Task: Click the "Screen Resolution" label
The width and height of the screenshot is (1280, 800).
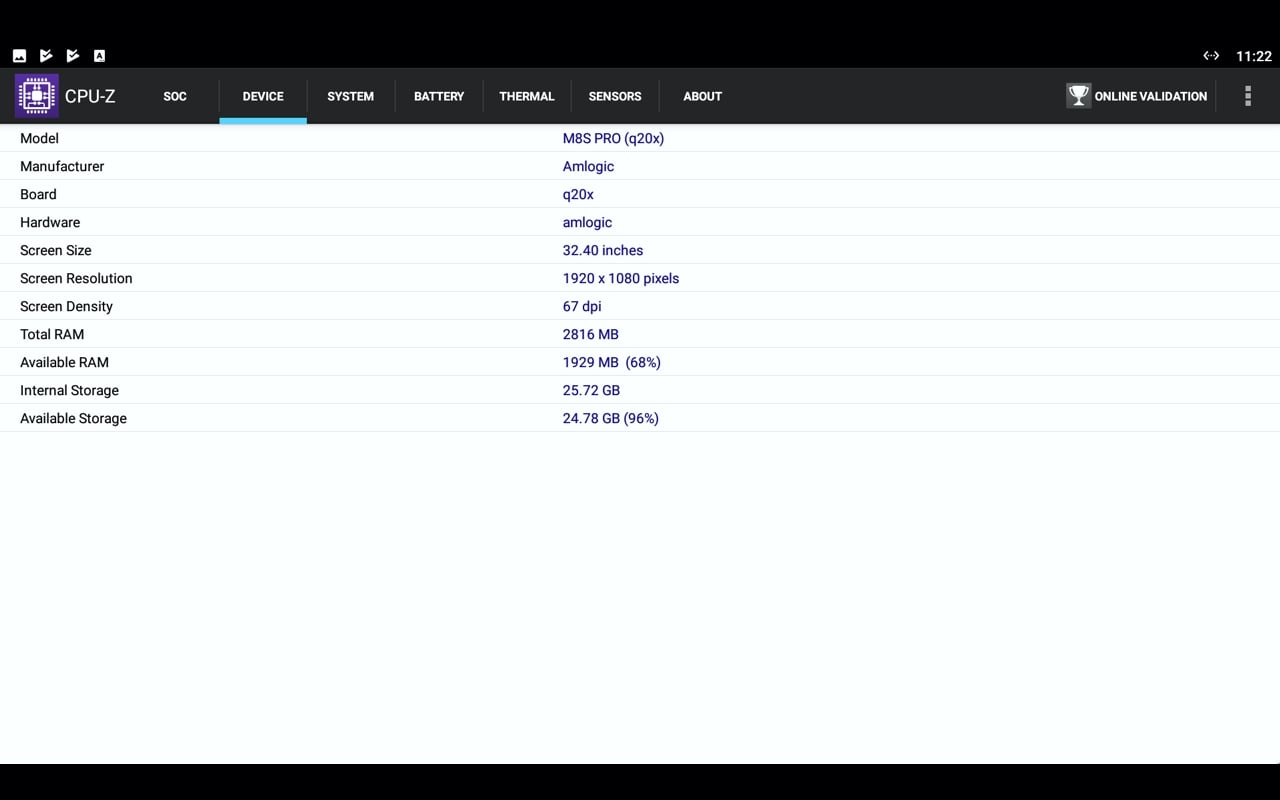Action: [76, 278]
